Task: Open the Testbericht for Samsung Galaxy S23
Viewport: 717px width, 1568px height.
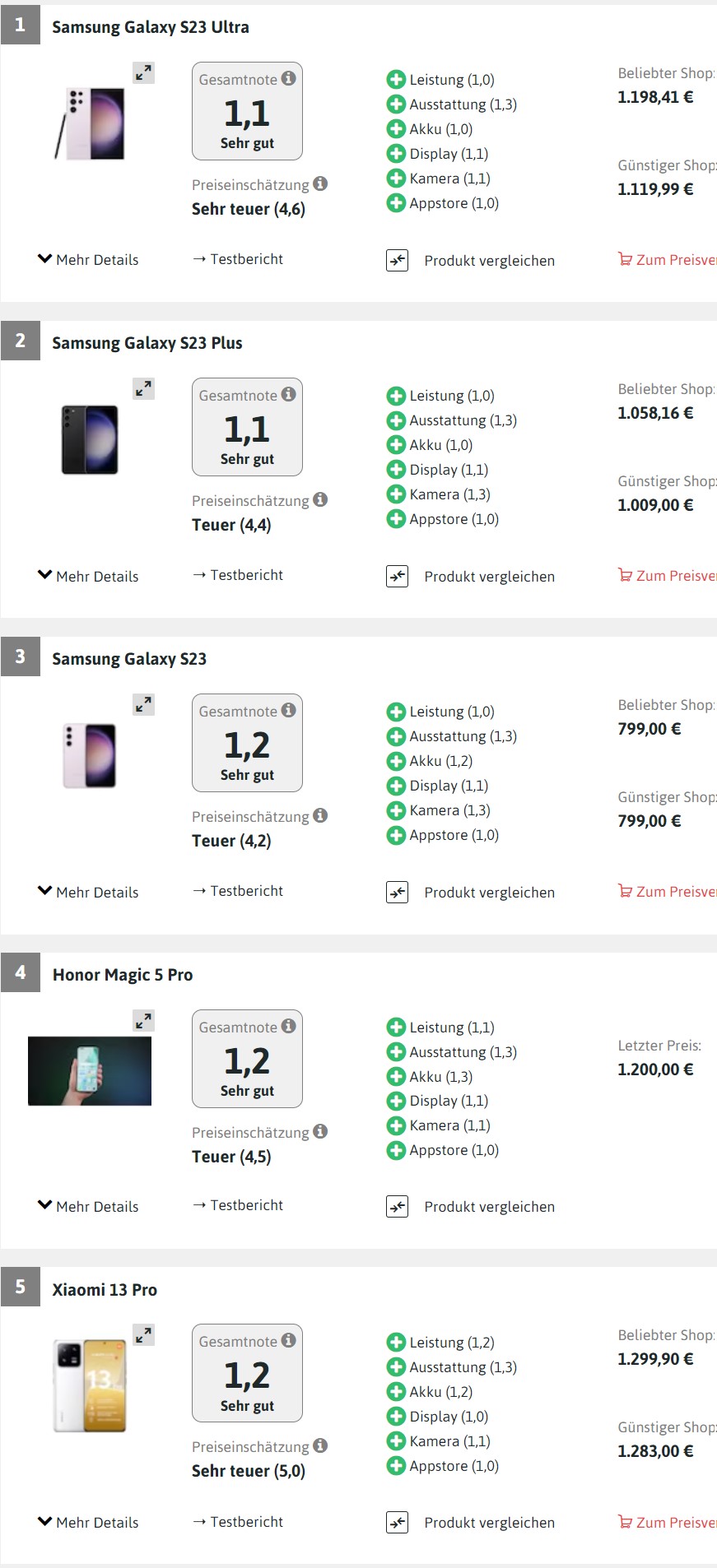Action: point(239,891)
